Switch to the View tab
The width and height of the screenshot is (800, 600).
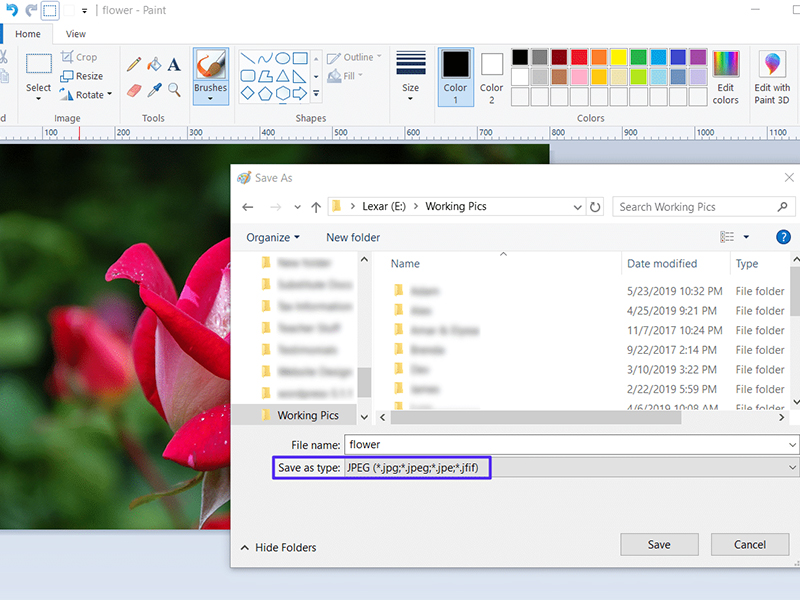click(x=75, y=33)
